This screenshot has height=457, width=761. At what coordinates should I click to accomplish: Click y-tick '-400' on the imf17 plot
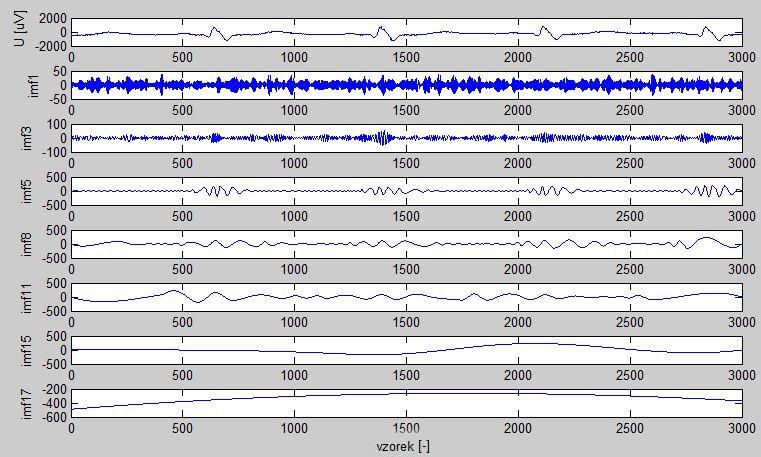53,404
